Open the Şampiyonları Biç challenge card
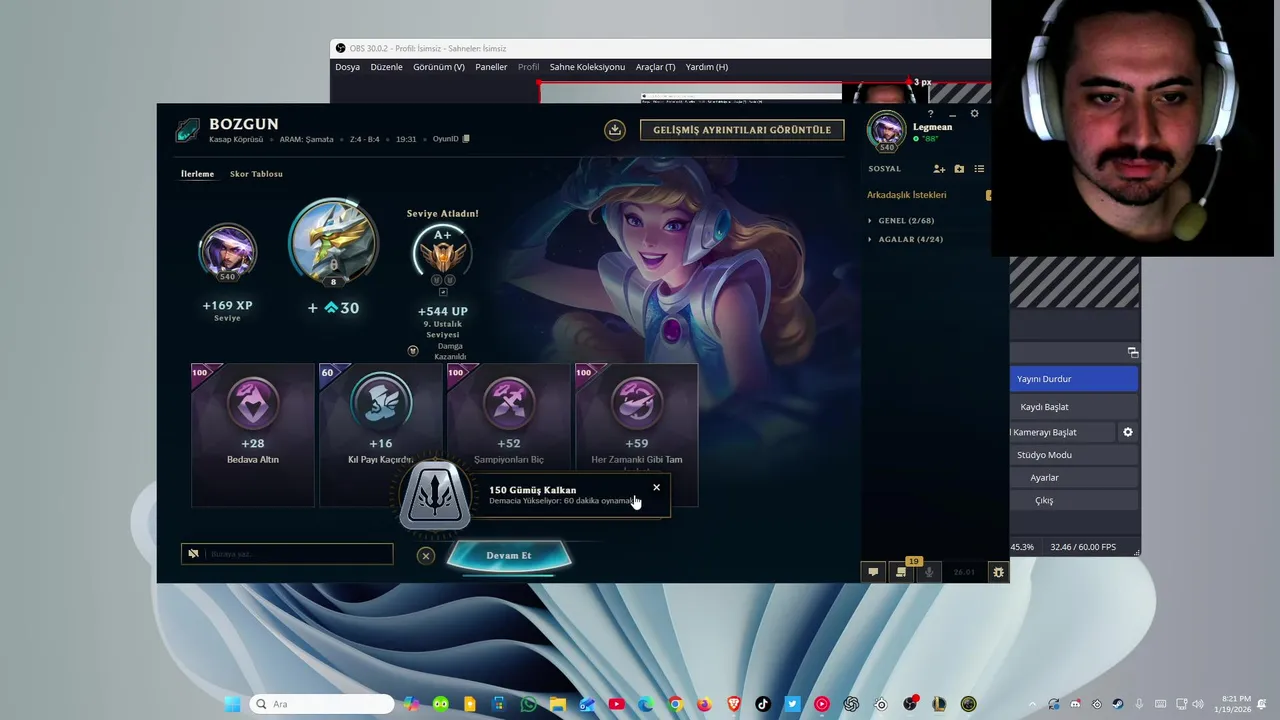This screenshot has width=1280, height=720. pos(508,435)
